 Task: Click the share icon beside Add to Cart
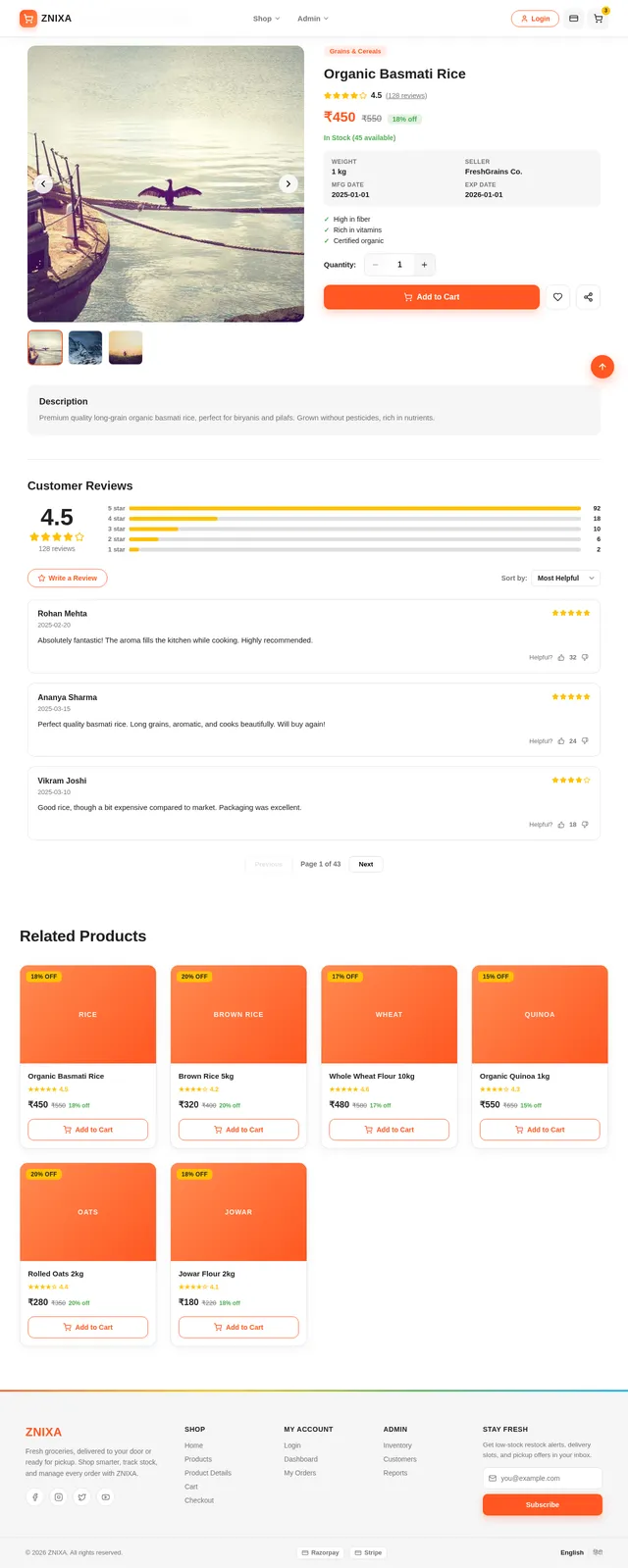point(588,297)
